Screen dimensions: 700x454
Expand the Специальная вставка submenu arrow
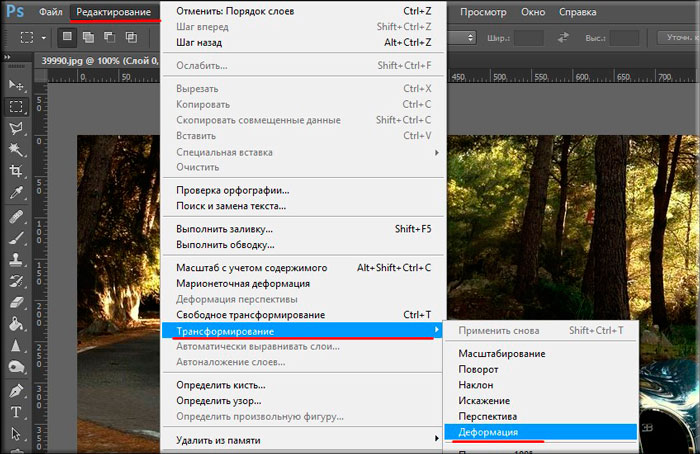click(437, 153)
